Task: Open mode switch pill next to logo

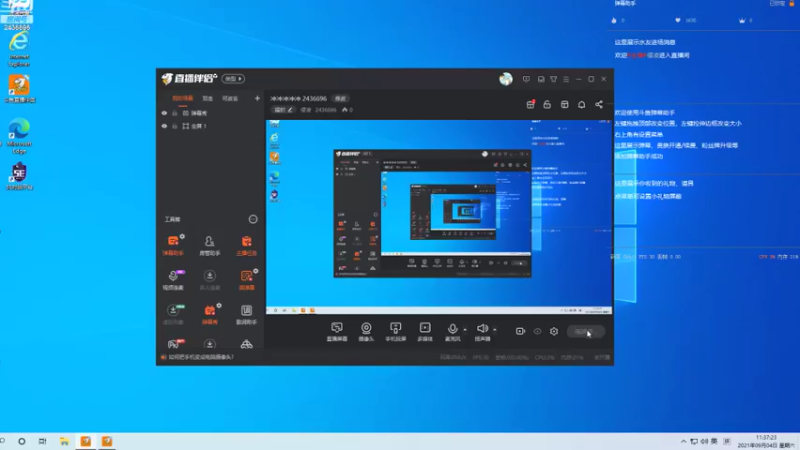Action: (x=233, y=79)
